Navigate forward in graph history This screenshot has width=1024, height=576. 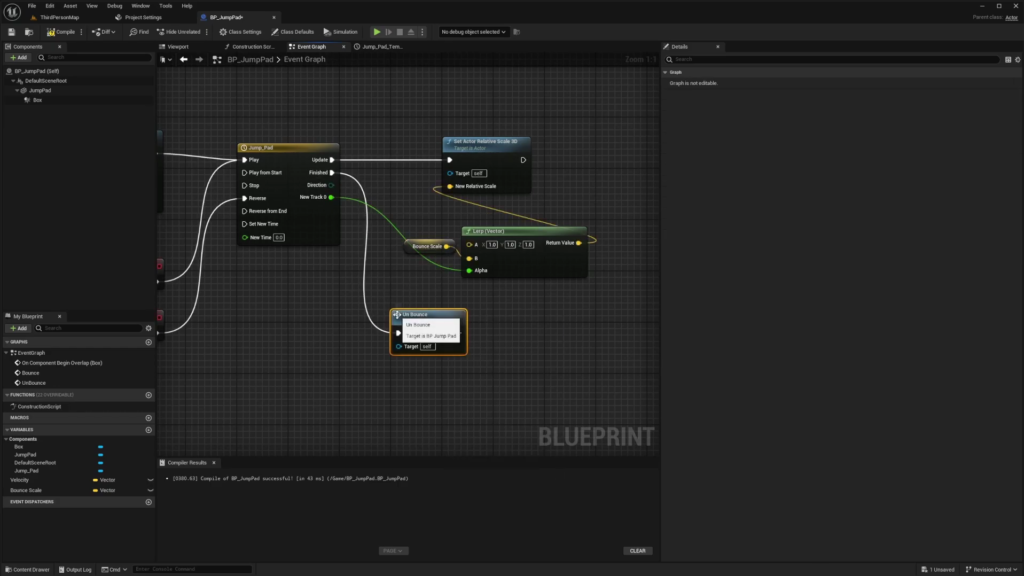tap(199, 59)
